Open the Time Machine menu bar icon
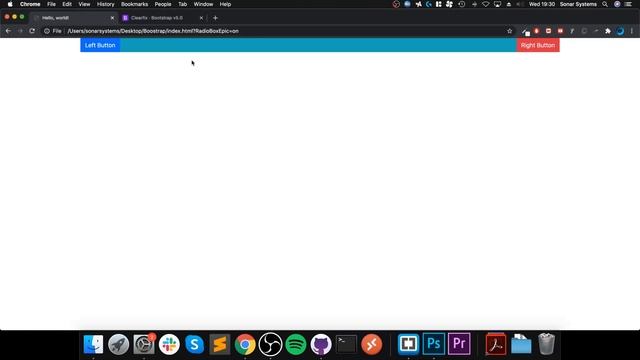This screenshot has height=360, width=640. pyautogui.click(x=462, y=4)
